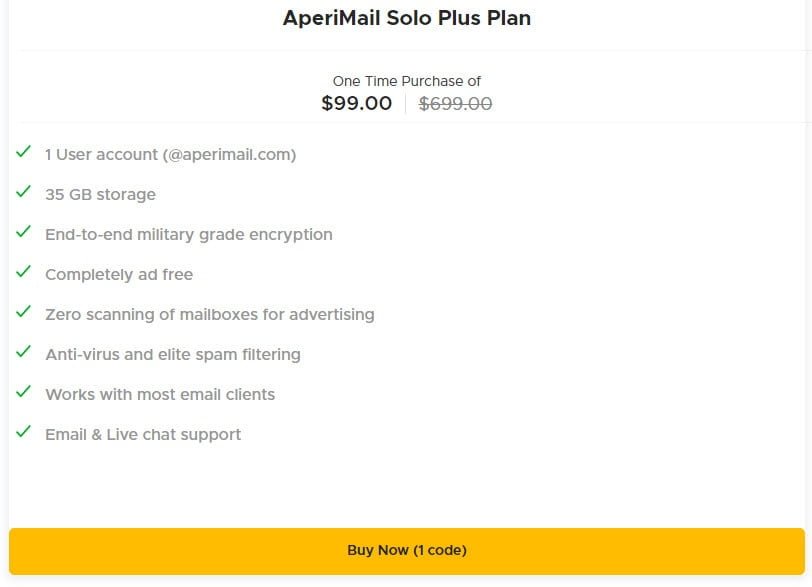Click the 35 GB storage feature line
Viewport: 812px width, 587px height.
pos(100,194)
